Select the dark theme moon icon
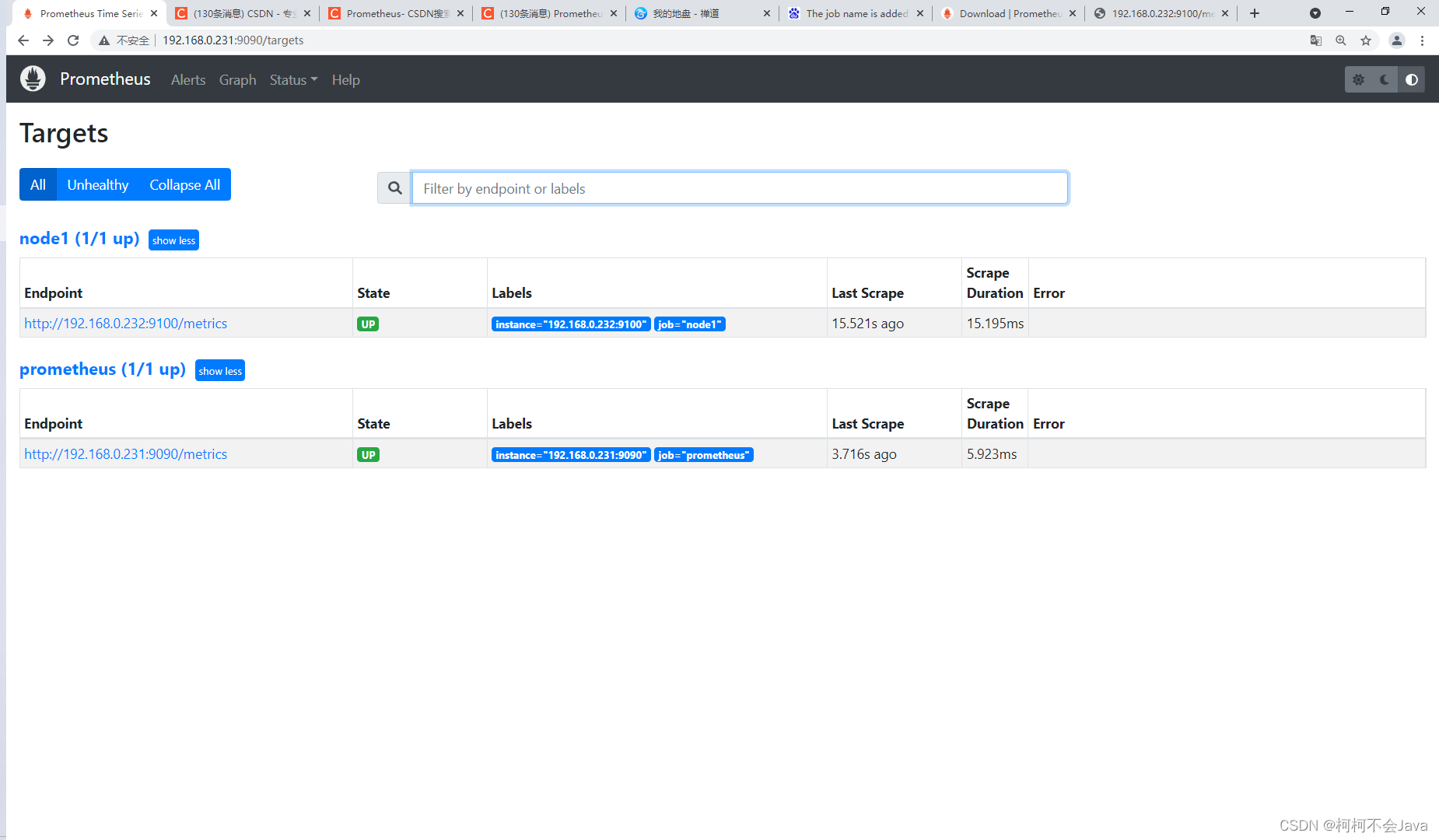The image size is (1439, 840). (1385, 79)
